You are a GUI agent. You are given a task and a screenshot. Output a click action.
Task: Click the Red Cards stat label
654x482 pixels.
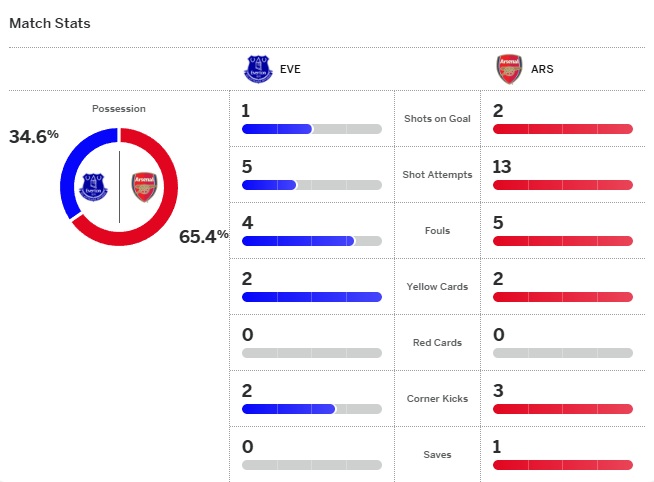click(x=437, y=343)
